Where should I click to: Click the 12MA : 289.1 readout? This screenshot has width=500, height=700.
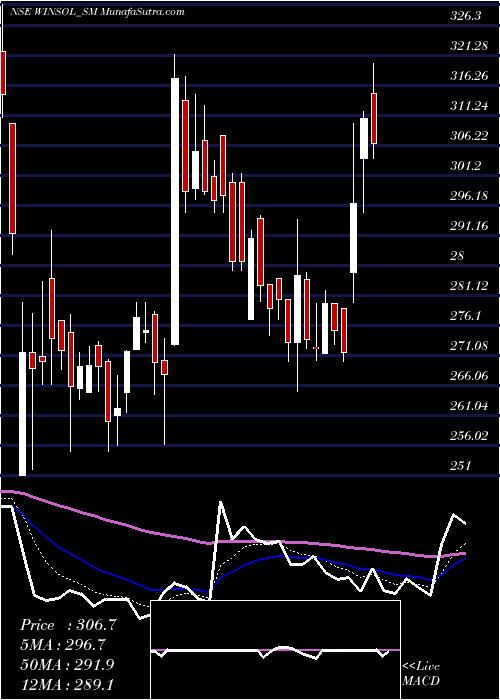click(67, 683)
